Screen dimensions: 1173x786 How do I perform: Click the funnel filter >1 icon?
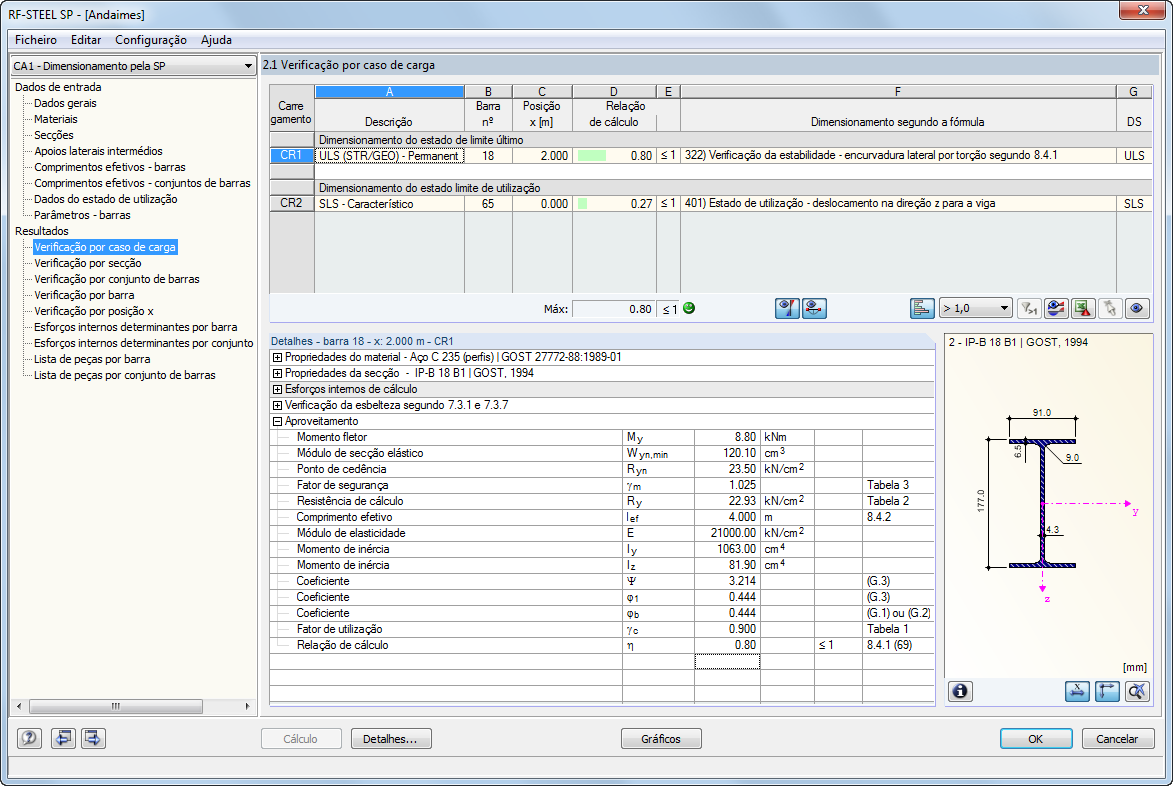click(1029, 308)
